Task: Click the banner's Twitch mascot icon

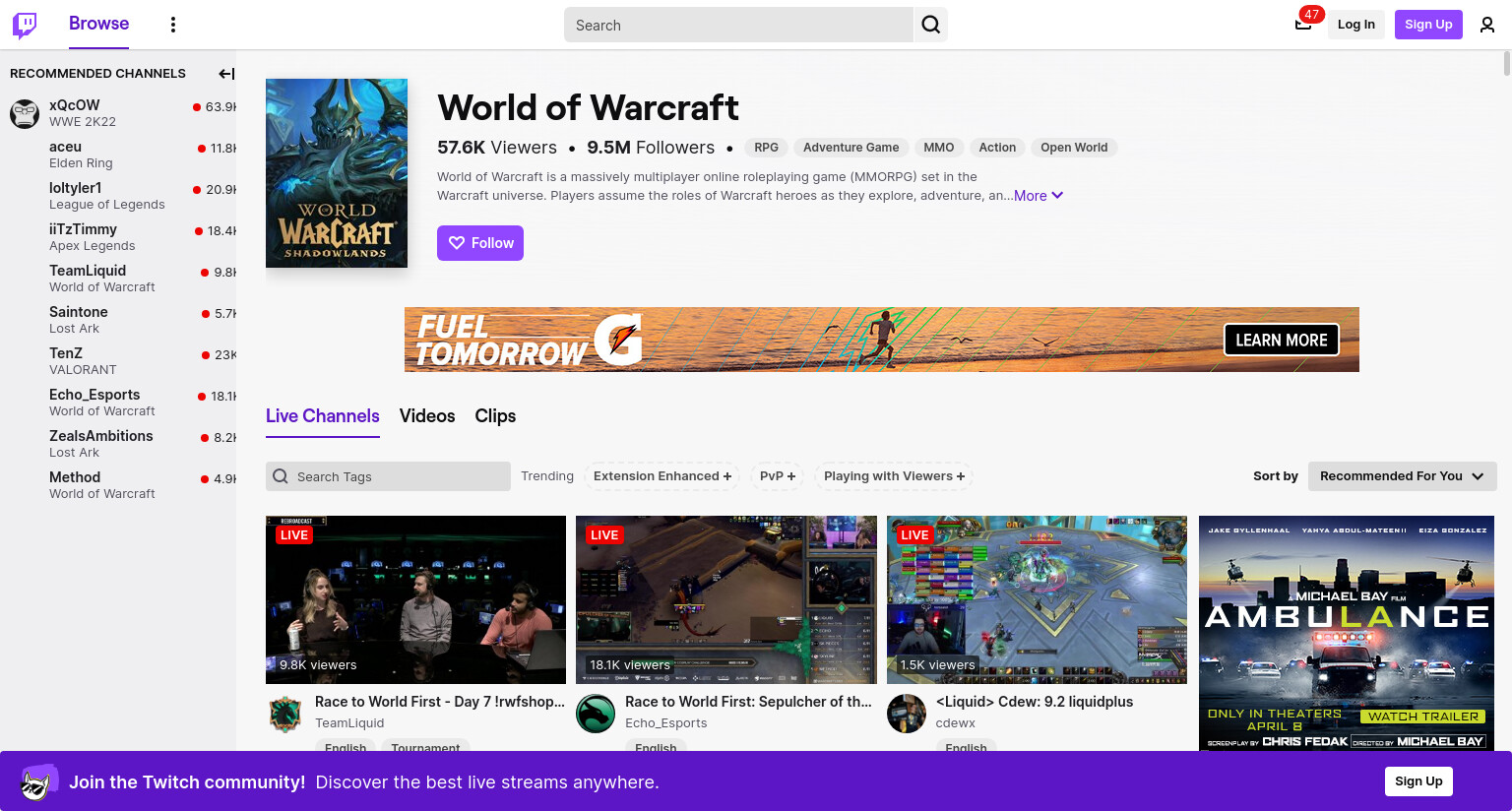Action: (x=38, y=782)
